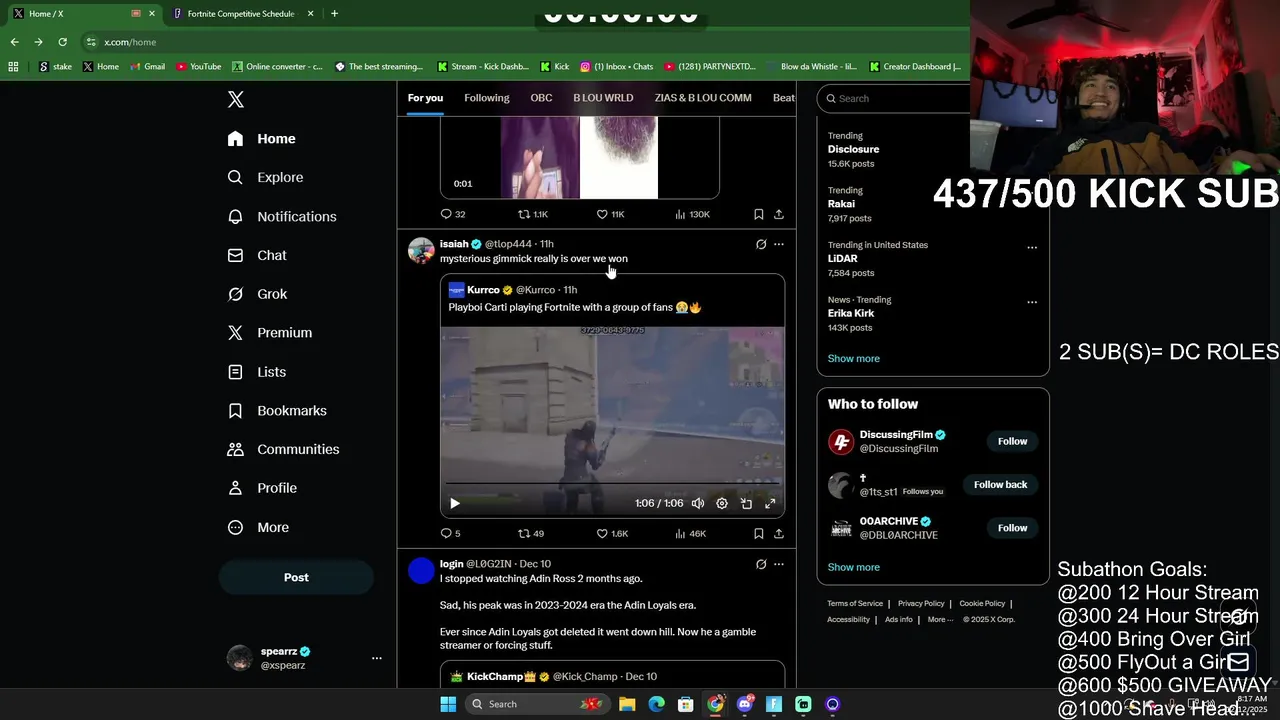Open more options on login's post
Screen dimensions: 1280x720
pyautogui.click(x=779, y=564)
